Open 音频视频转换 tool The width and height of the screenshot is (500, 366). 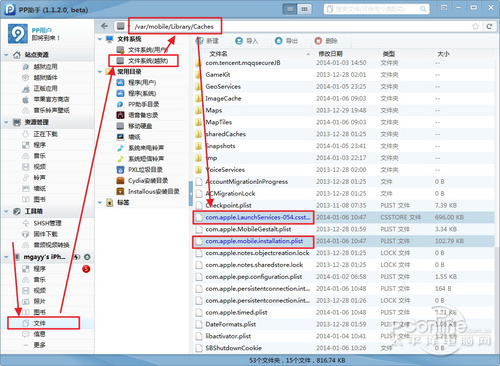pyautogui.click(x=51, y=245)
